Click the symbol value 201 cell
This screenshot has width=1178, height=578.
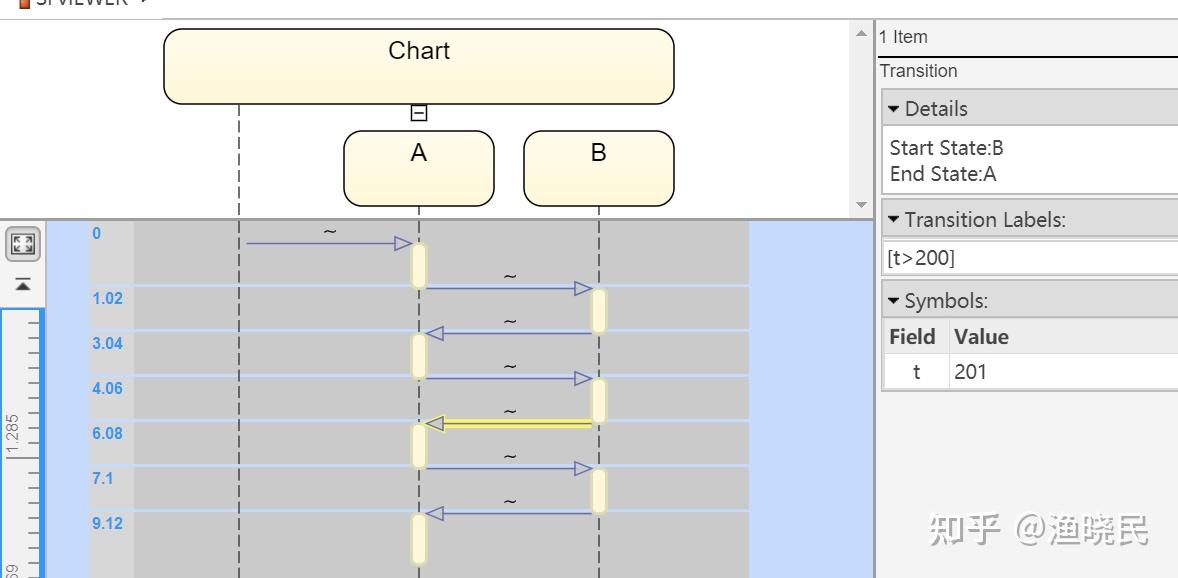1062,372
